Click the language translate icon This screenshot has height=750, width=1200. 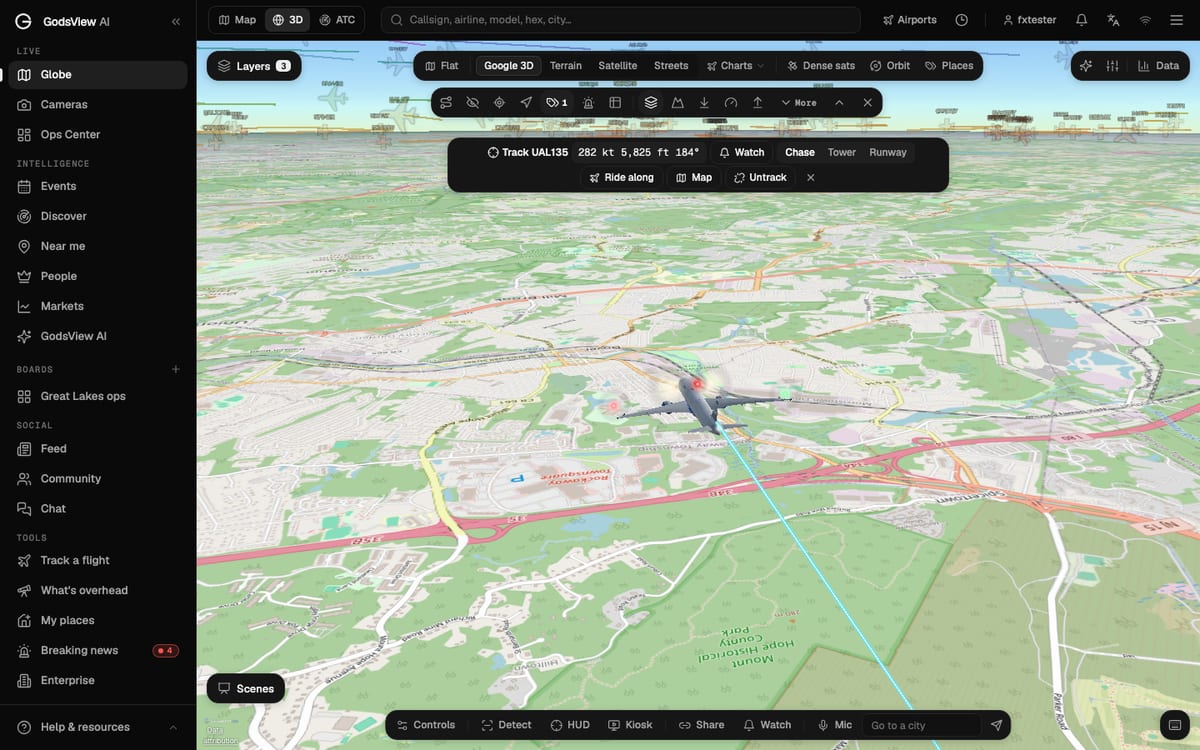tap(1113, 20)
